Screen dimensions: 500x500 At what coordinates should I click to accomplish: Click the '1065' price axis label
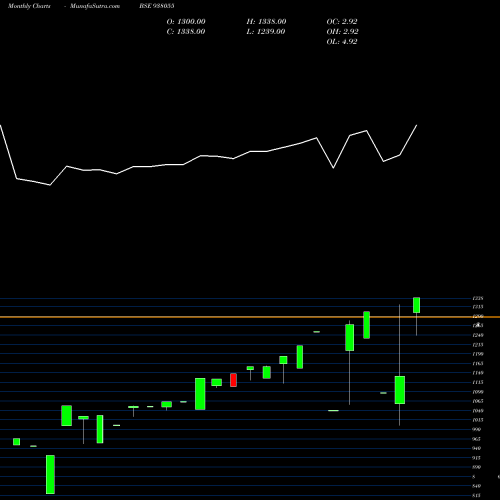coord(478,401)
